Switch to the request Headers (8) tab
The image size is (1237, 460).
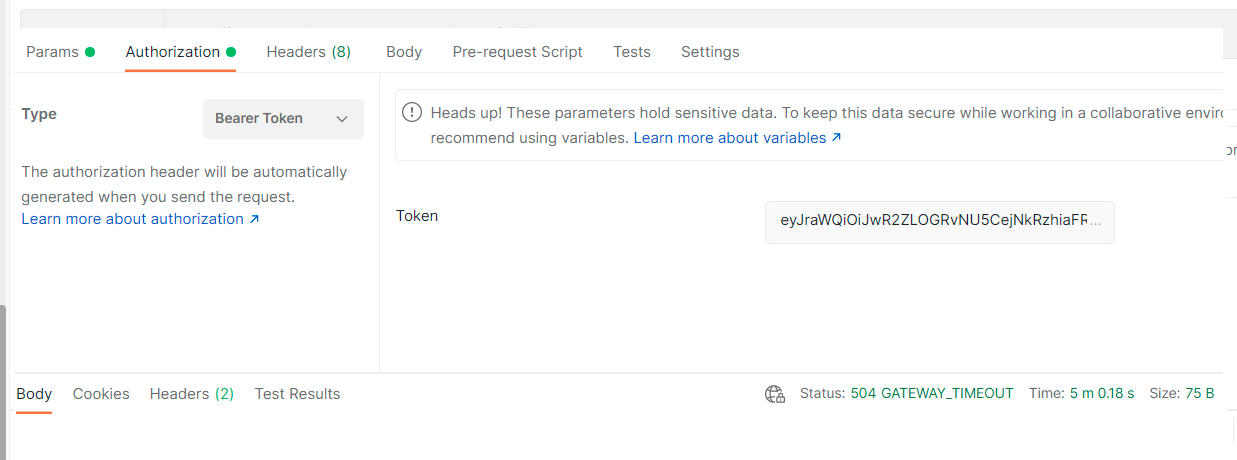click(308, 52)
